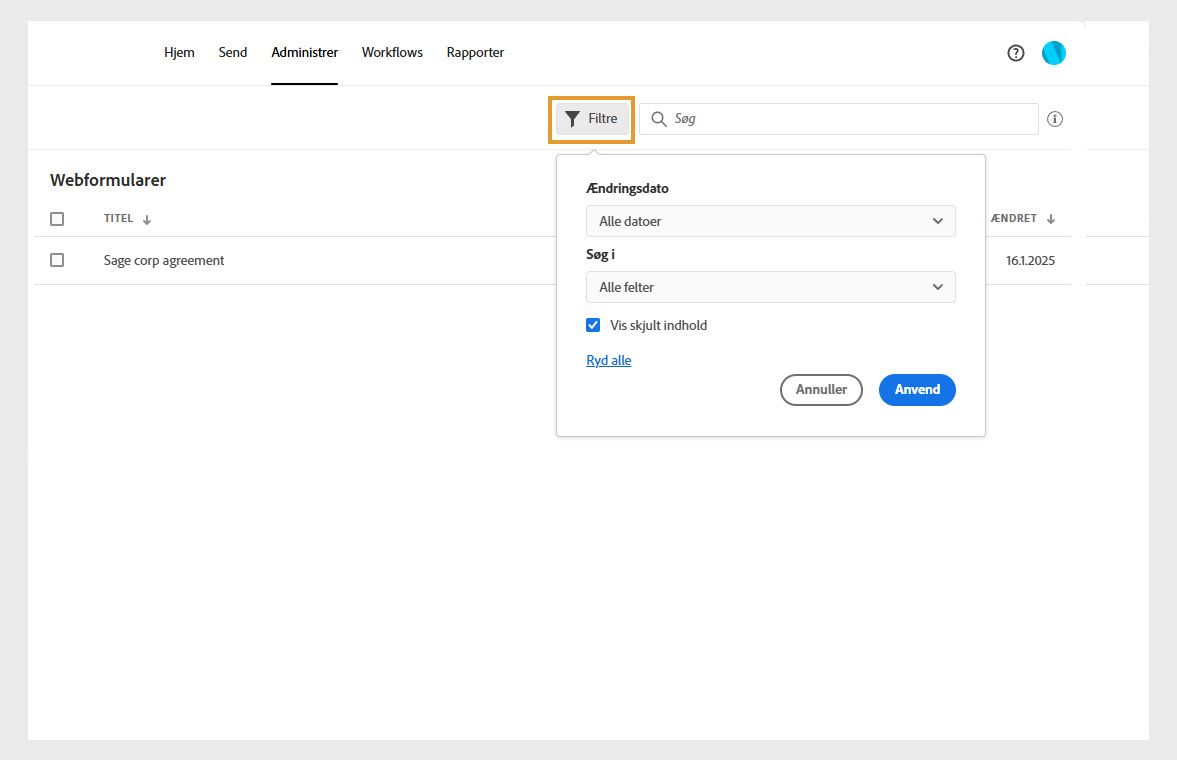Open the Send tab
Image resolution: width=1177 pixels, height=760 pixels.
coord(233,52)
